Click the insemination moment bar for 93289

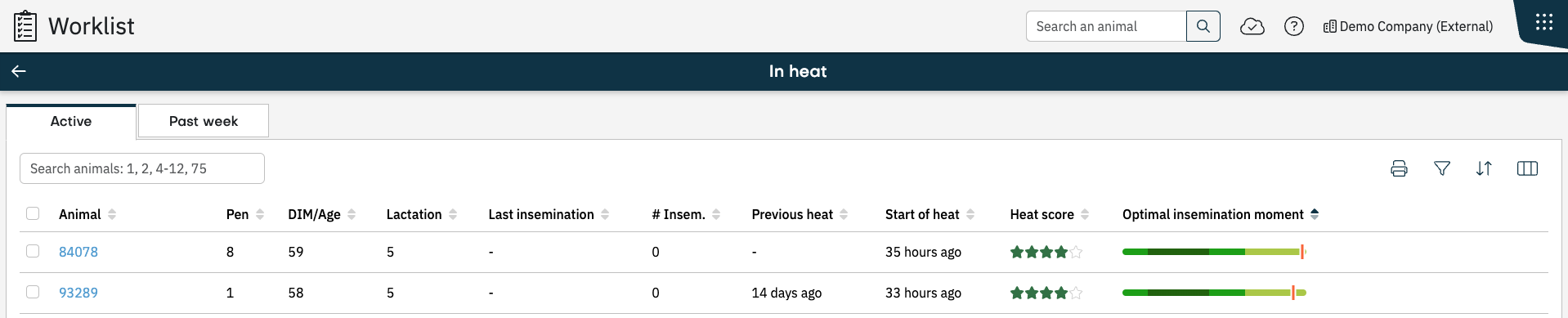[1214, 293]
